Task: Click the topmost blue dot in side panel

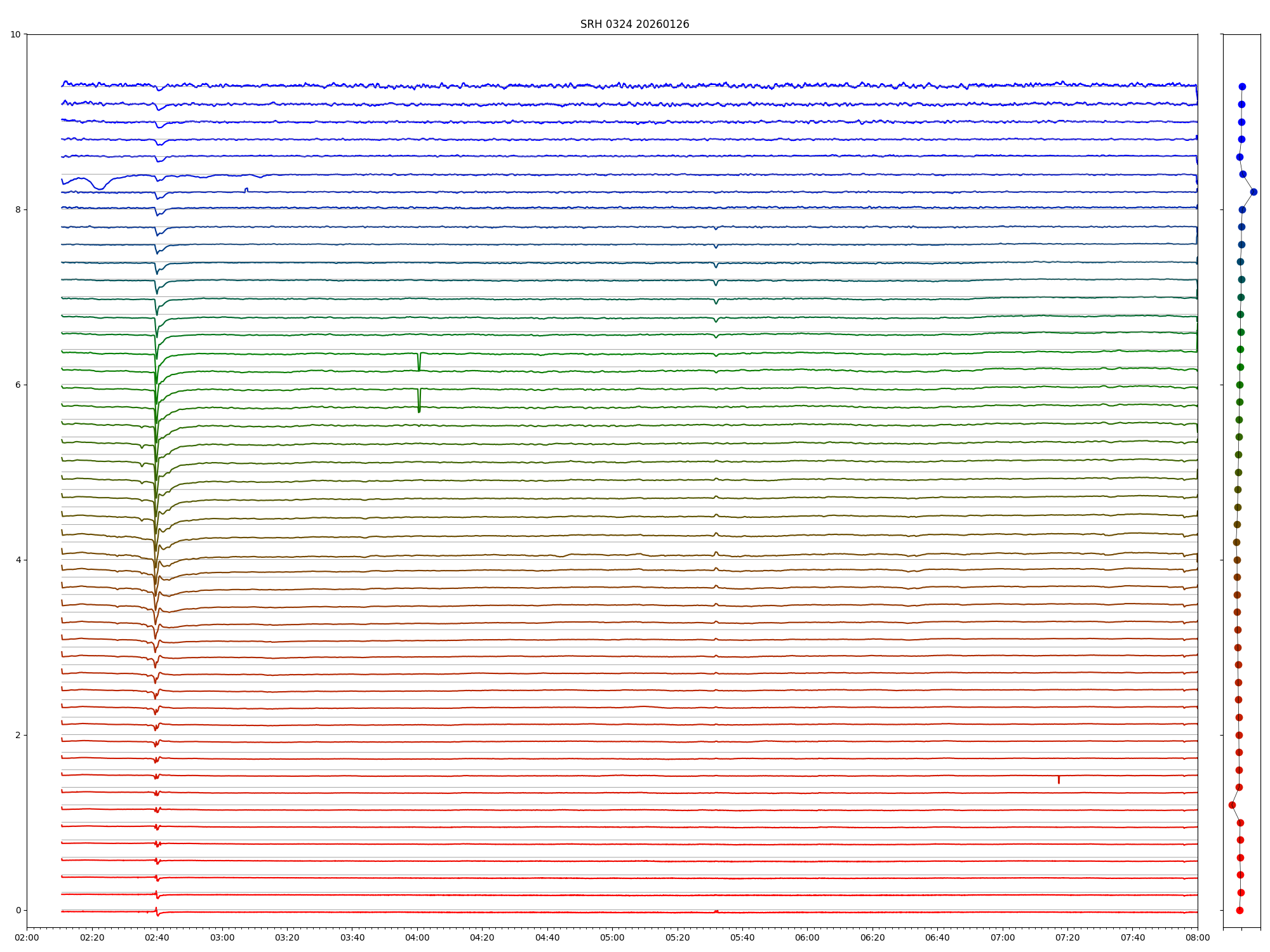Action: 1242,87
